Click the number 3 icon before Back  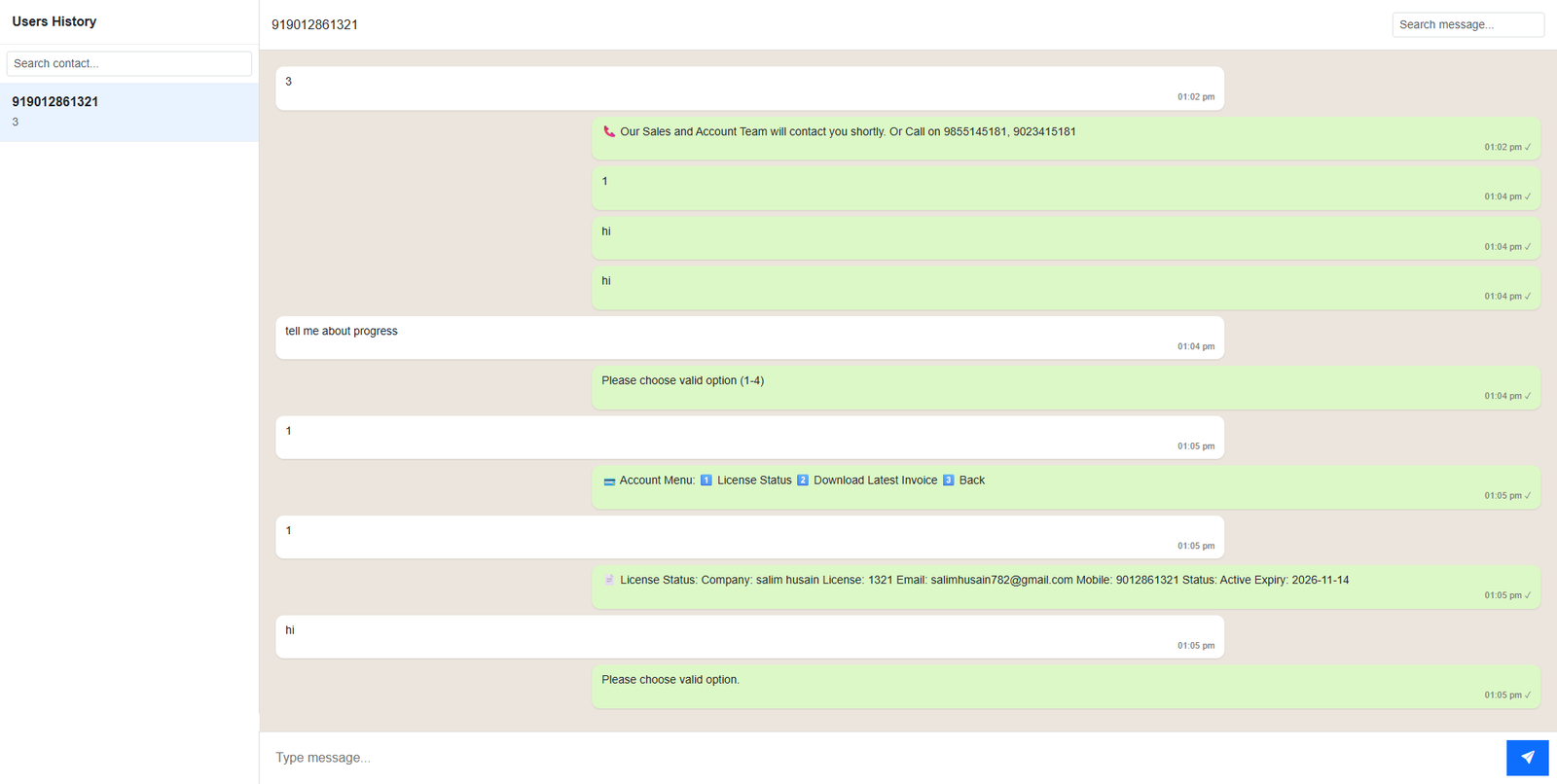pyautogui.click(x=948, y=481)
